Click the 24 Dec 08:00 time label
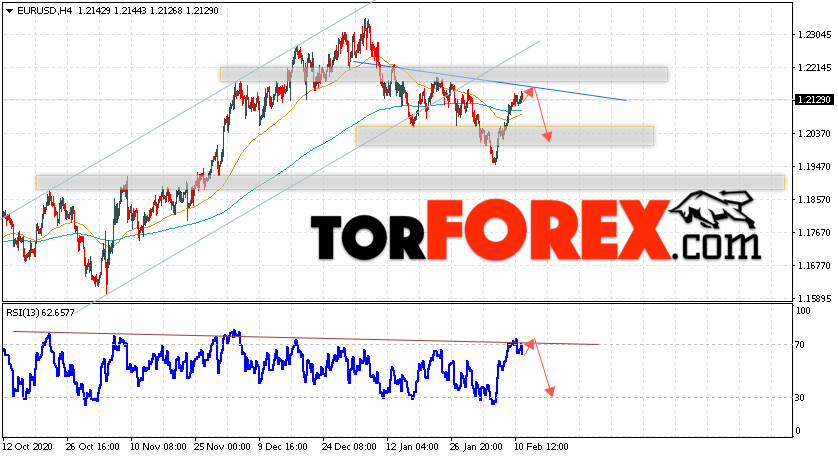Viewport: 838px width, 458px height. (x=350, y=446)
